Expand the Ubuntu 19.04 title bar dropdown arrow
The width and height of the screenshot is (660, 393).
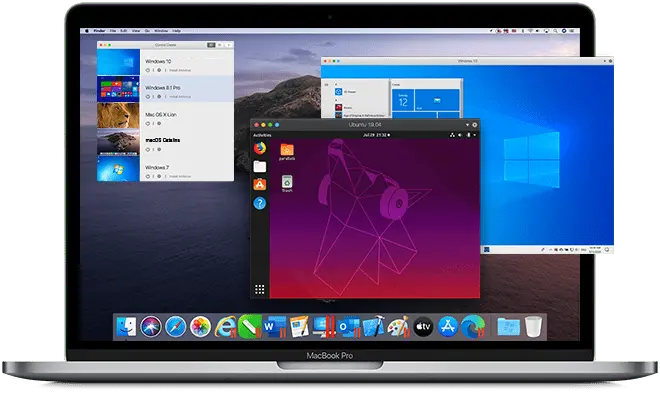[467, 125]
